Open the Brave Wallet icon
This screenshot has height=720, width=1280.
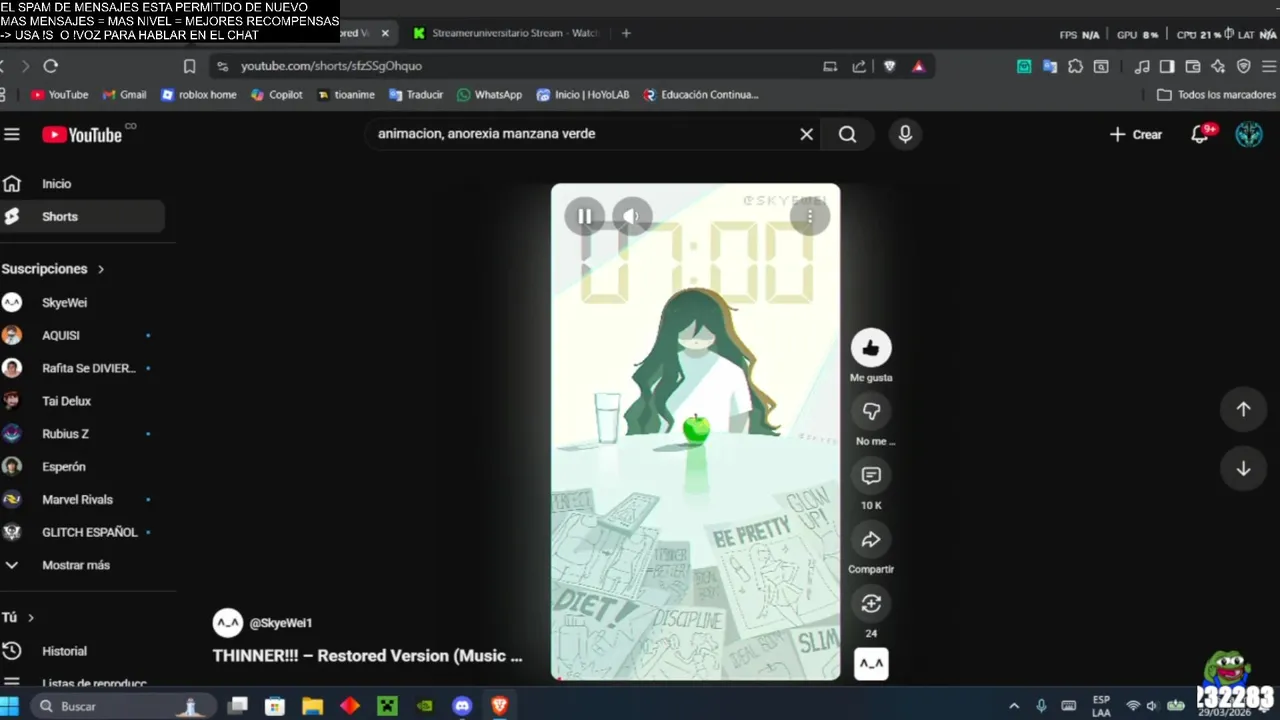click(1193, 66)
